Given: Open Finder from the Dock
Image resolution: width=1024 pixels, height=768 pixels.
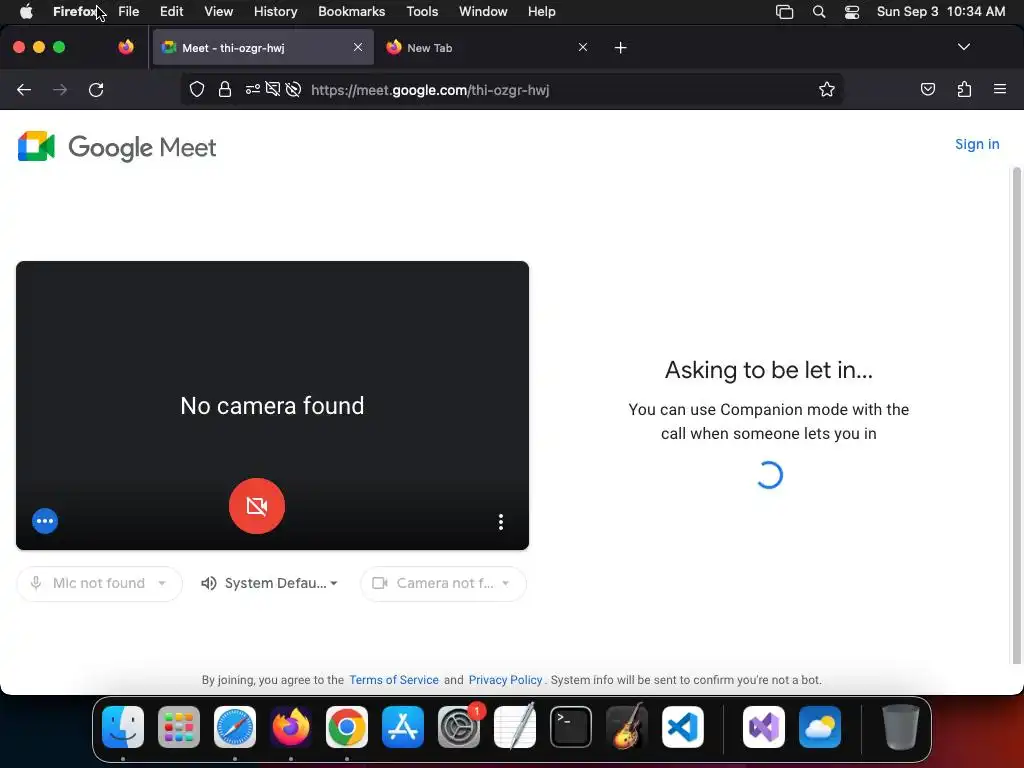Looking at the screenshot, I should coord(123,727).
